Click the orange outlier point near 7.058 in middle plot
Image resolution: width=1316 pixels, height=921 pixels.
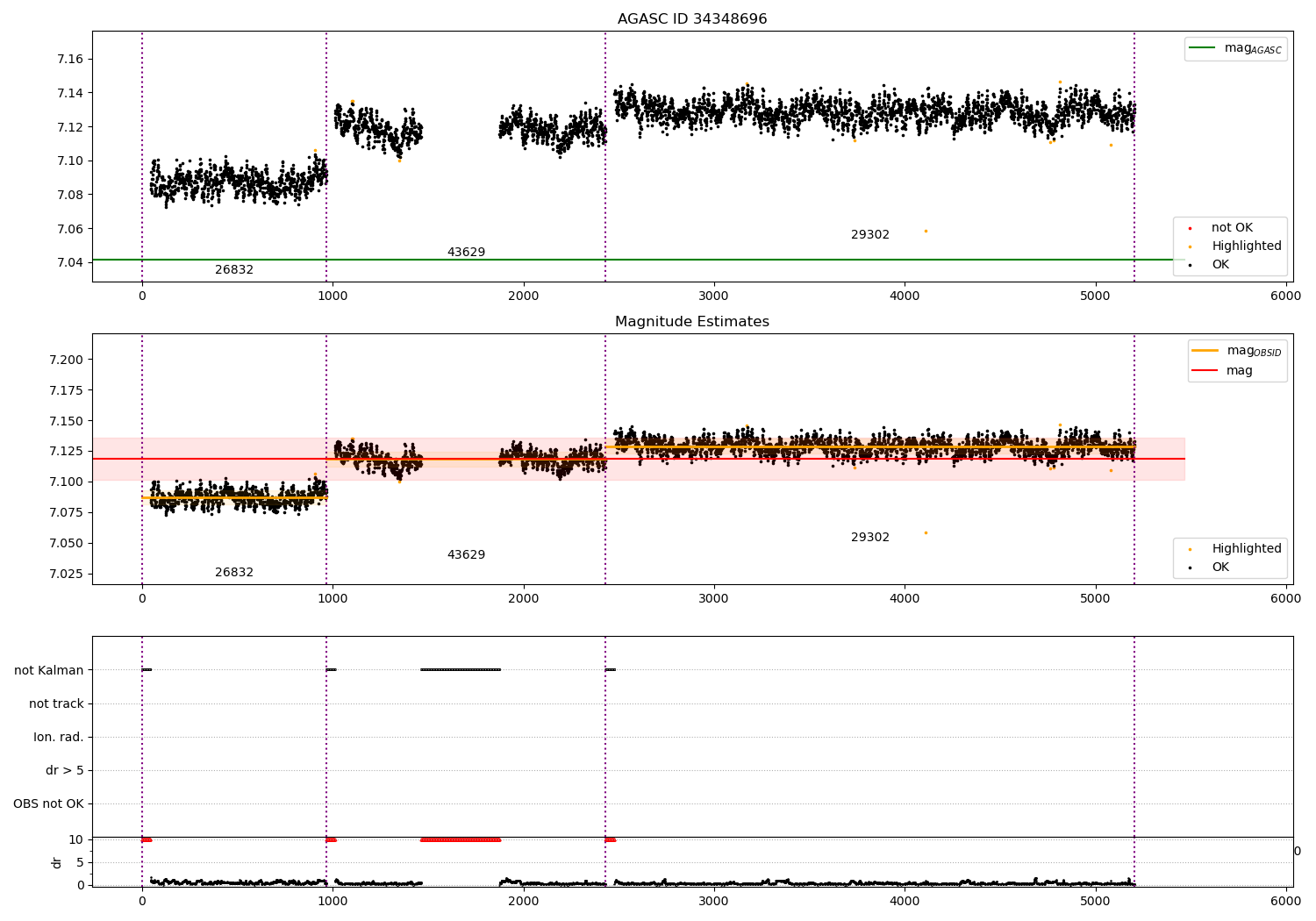click(x=926, y=533)
